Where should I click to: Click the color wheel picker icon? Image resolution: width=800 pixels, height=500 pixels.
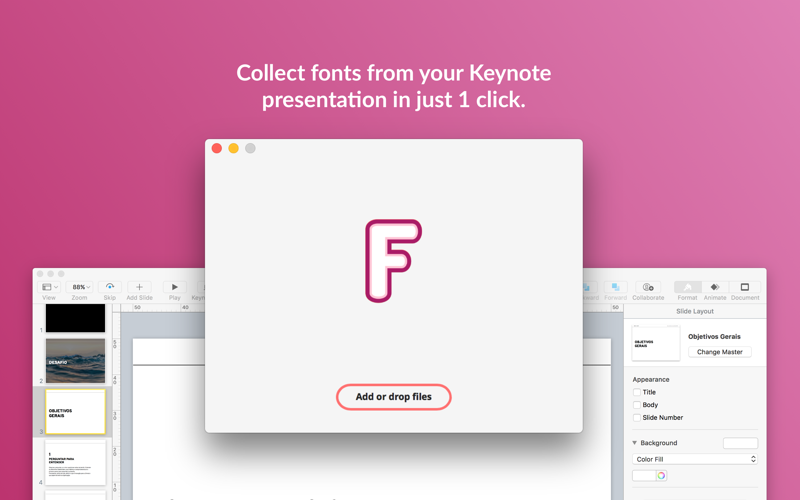[x=661, y=476]
